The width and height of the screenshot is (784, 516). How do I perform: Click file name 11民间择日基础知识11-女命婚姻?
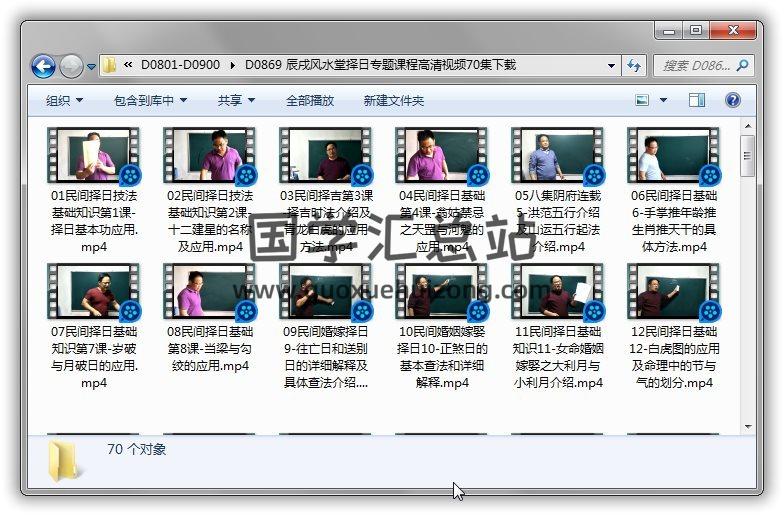pyautogui.click(x=558, y=357)
